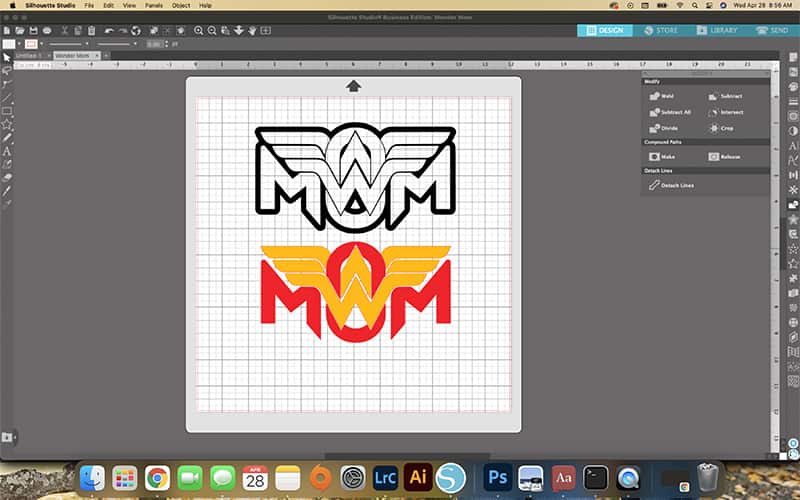Screen dimensions: 800x500
Task: Click Make compound path button
Action: tap(662, 157)
